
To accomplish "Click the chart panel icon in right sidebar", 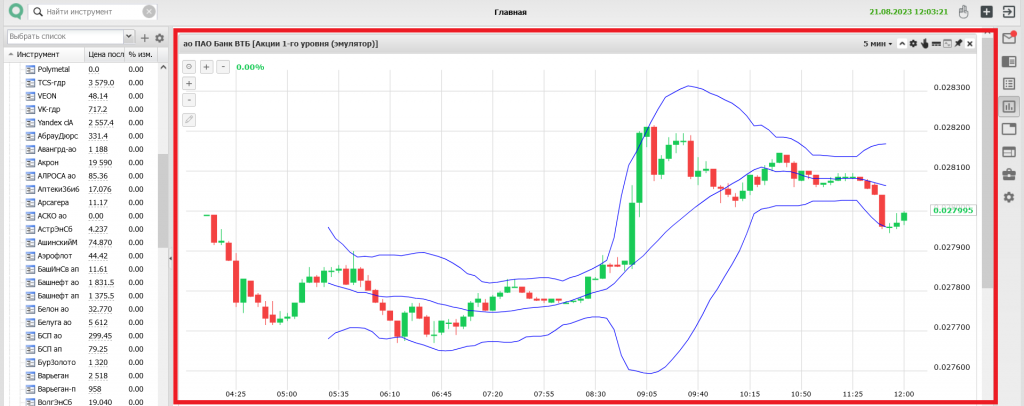I will pyautogui.click(x=1009, y=106).
